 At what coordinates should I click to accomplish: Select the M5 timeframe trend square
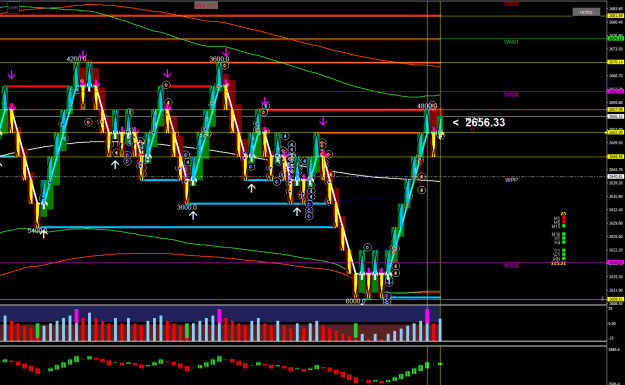(564, 222)
